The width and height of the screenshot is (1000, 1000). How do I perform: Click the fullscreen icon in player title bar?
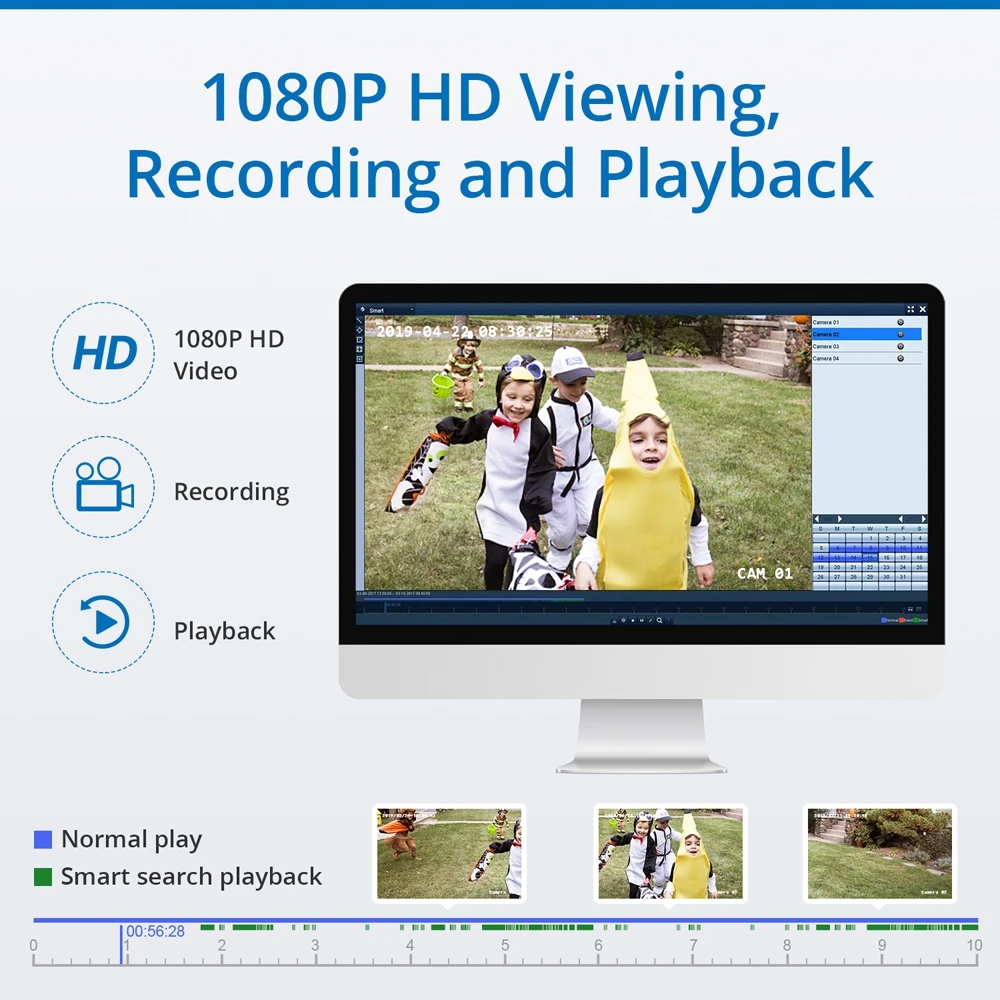pyautogui.click(x=911, y=309)
